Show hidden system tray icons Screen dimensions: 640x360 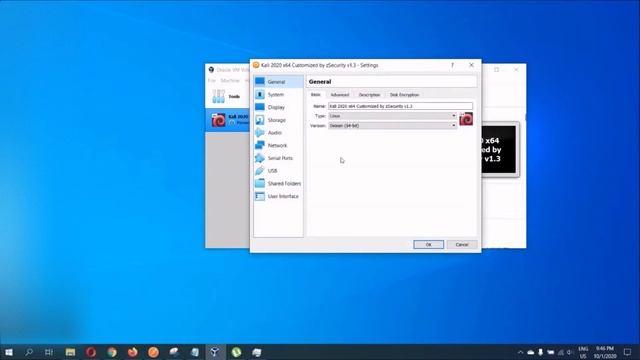point(520,352)
